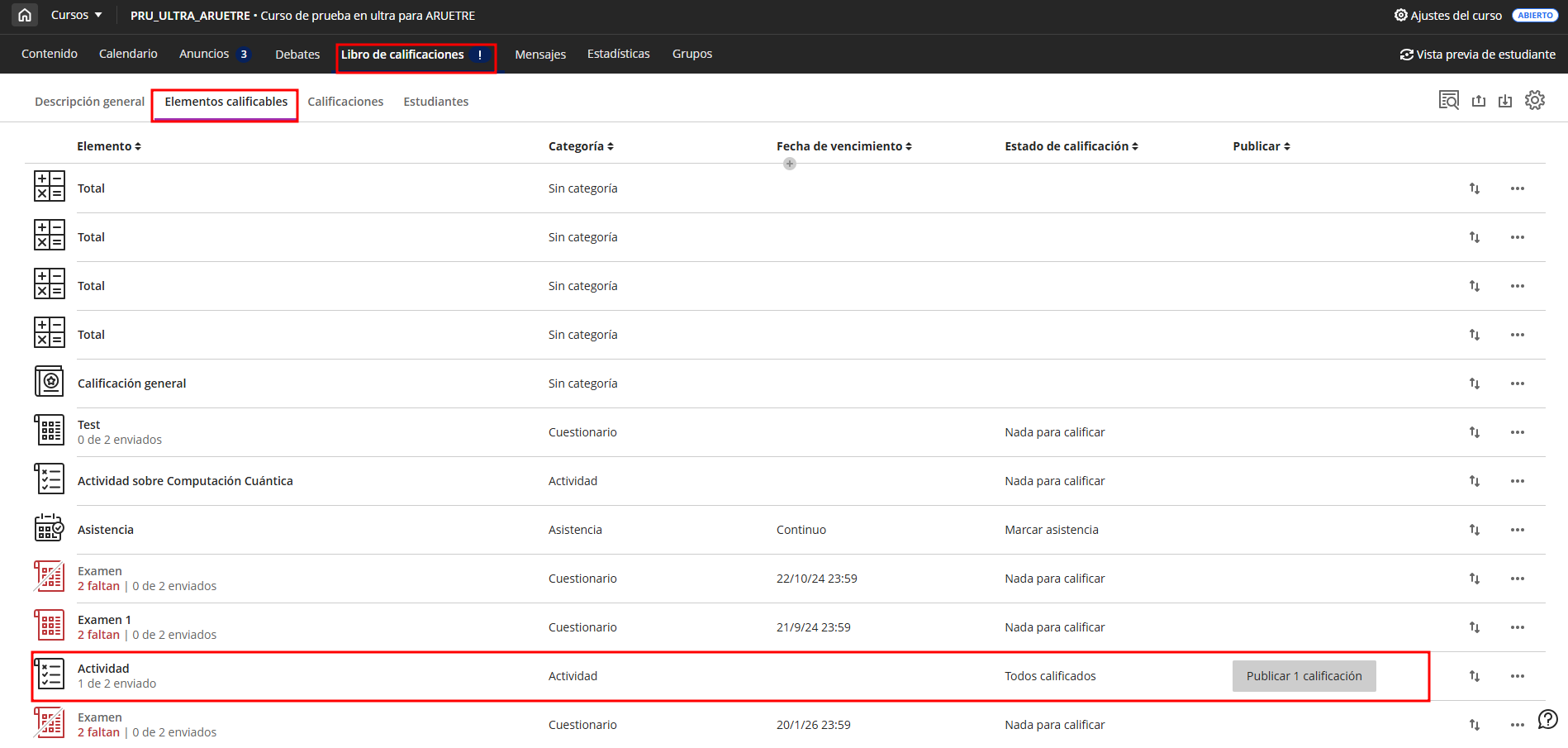Open Actividad sobre Computación Cuántica item

(185, 481)
